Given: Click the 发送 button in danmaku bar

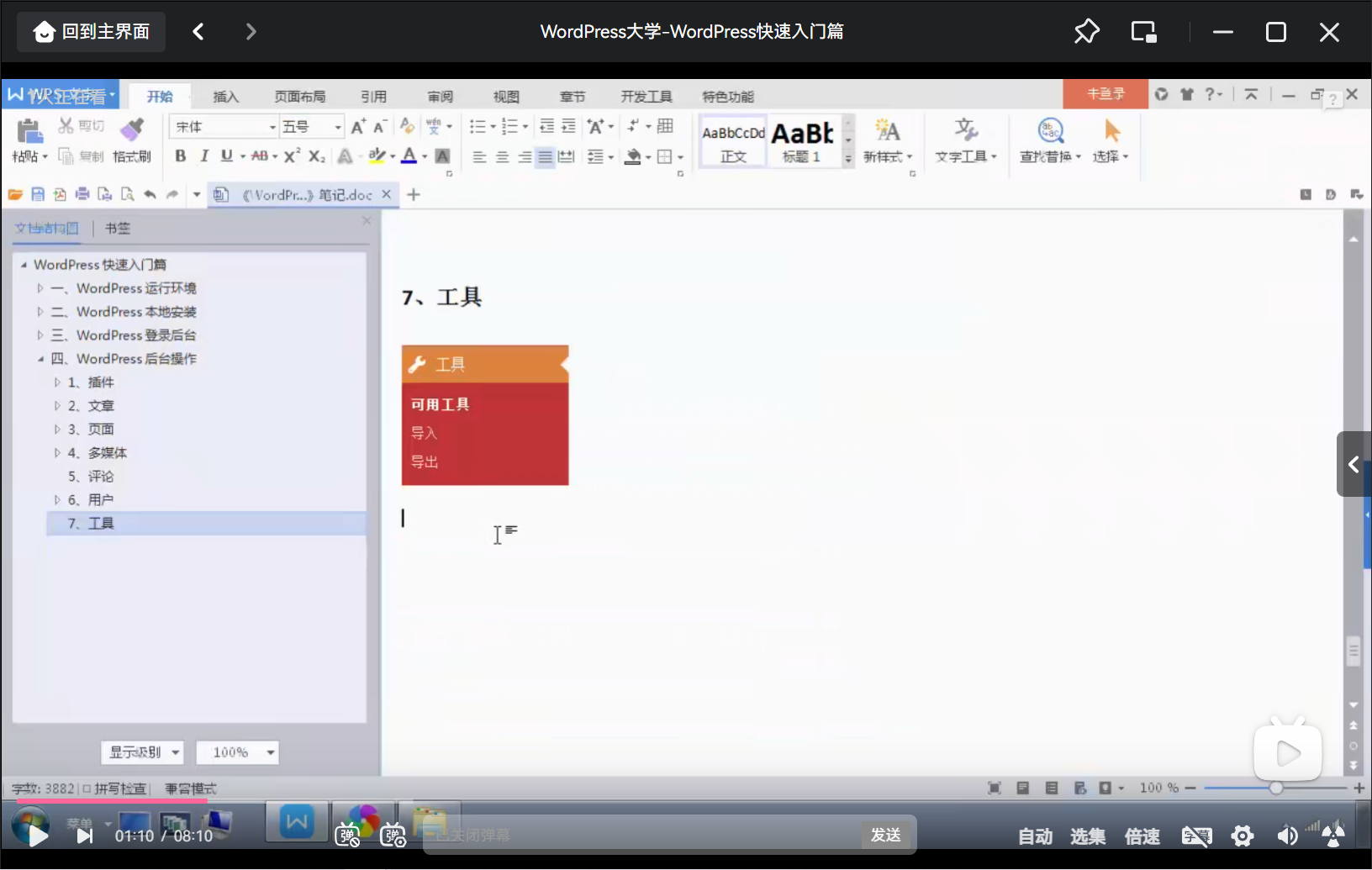Looking at the screenshot, I should [886, 835].
